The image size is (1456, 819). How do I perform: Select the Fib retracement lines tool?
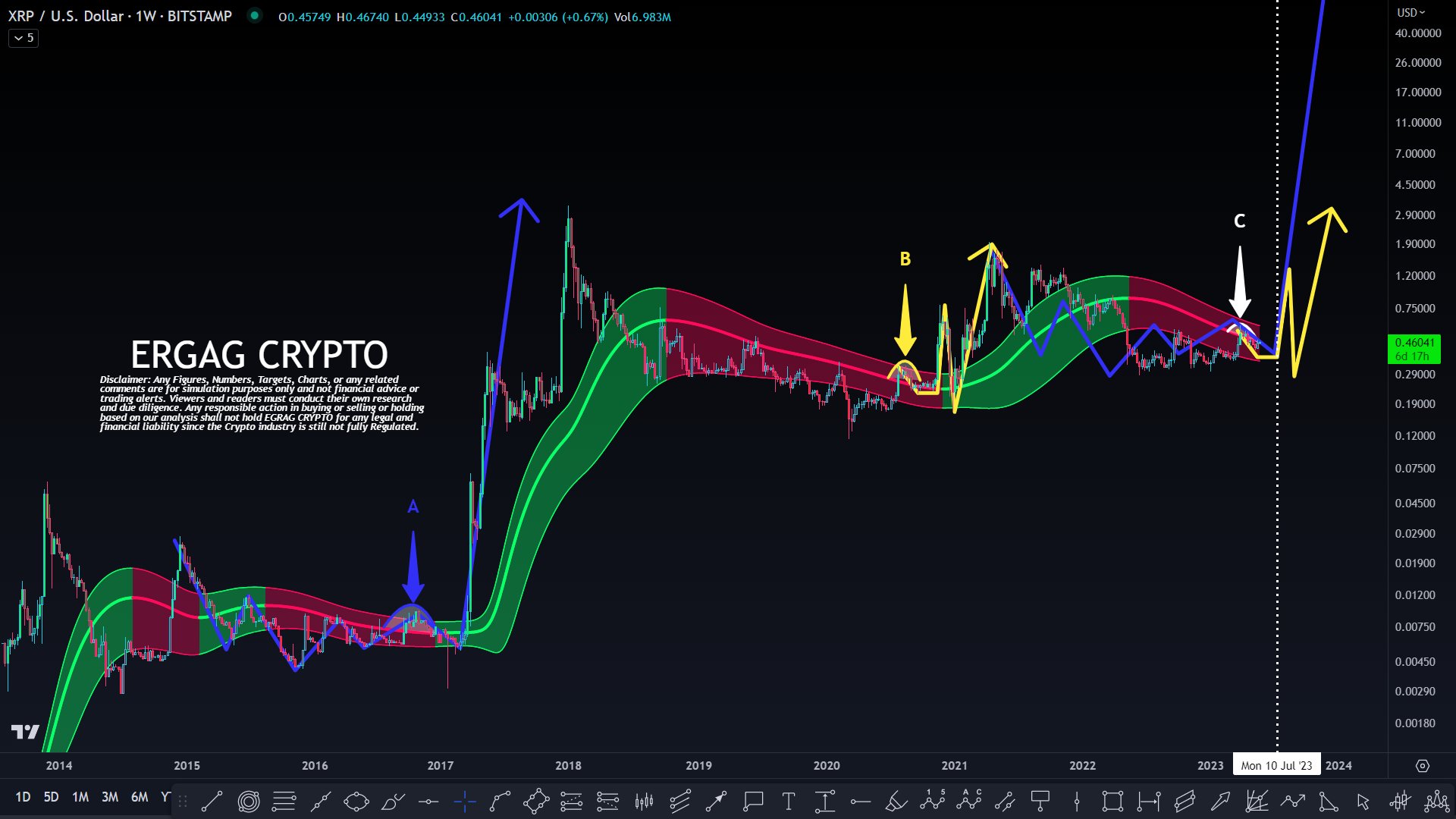pos(284,801)
